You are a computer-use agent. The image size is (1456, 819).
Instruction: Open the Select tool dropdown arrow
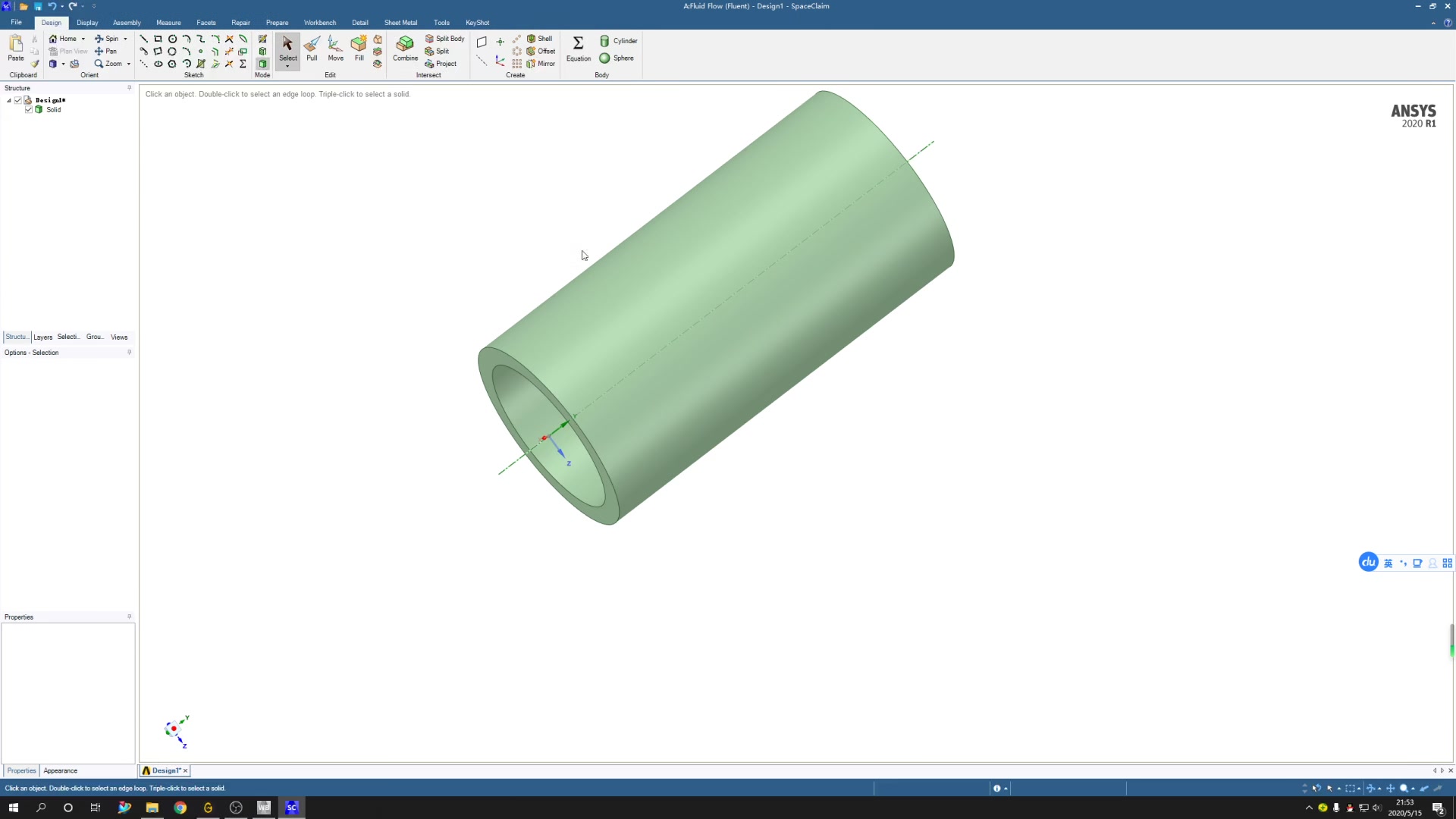[287, 67]
